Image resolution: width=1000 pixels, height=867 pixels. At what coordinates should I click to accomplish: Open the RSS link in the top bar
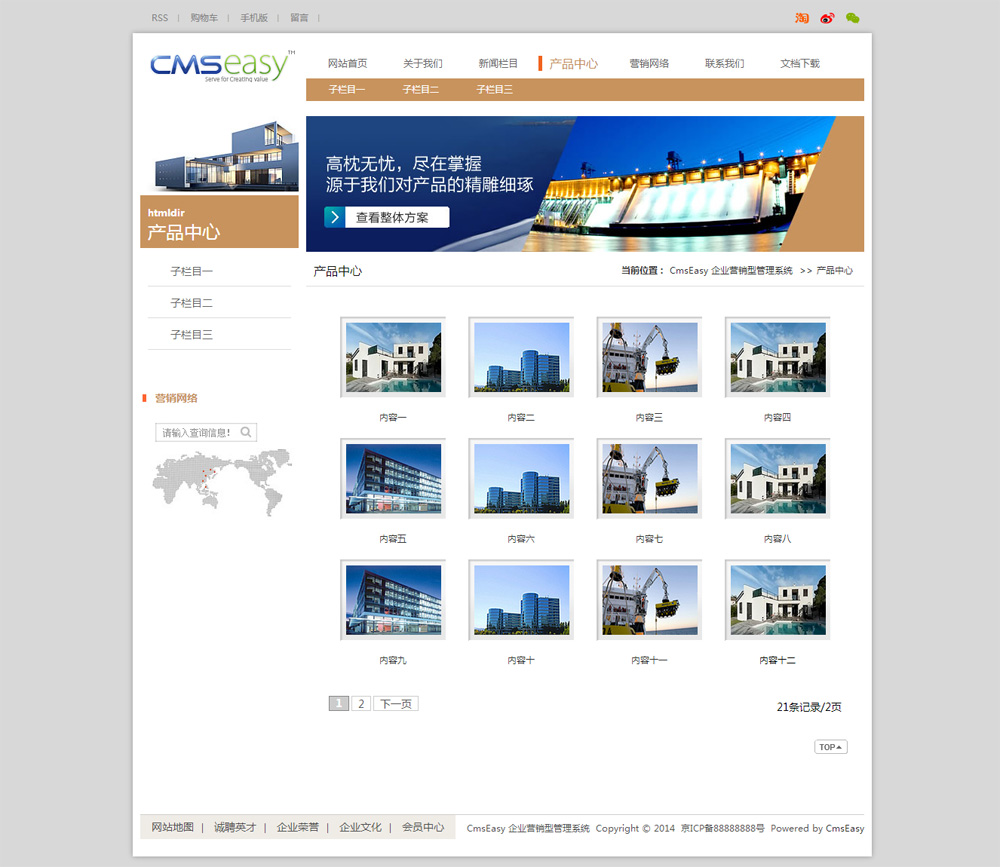tap(160, 18)
